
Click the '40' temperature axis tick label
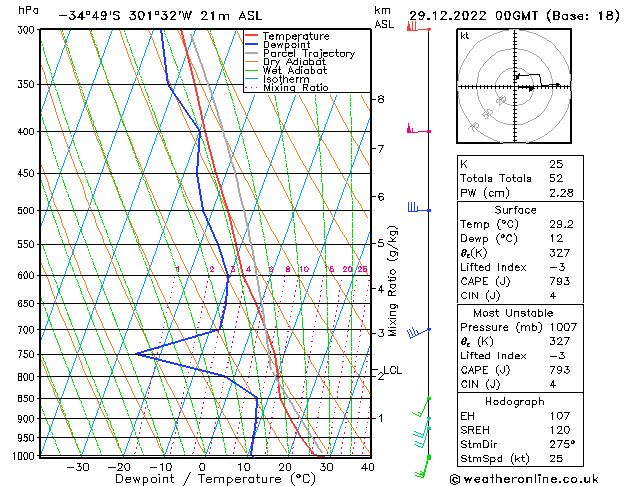coord(367,467)
